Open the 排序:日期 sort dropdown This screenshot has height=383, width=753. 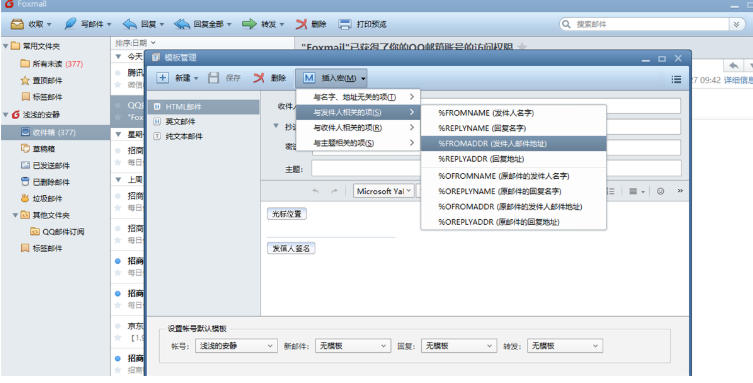click(x=135, y=43)
